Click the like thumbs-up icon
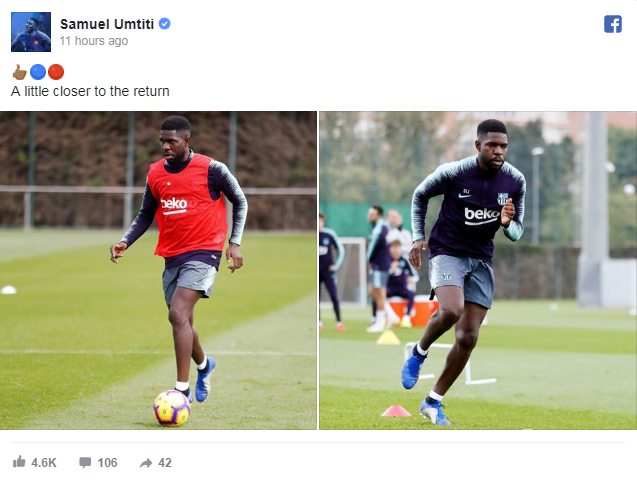Image resolution: width=637 pixels, height=481 pixels. (19, 462)
